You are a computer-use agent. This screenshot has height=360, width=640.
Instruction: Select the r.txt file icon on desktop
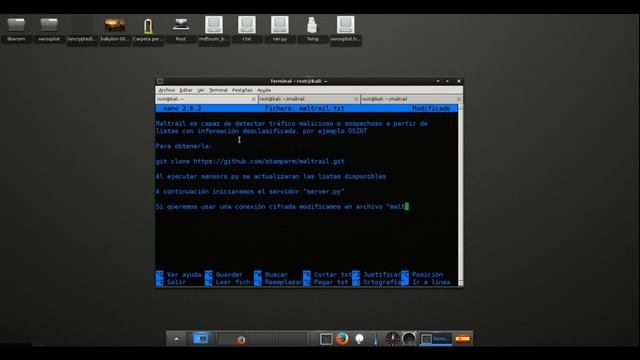click(x=247, y=29)
